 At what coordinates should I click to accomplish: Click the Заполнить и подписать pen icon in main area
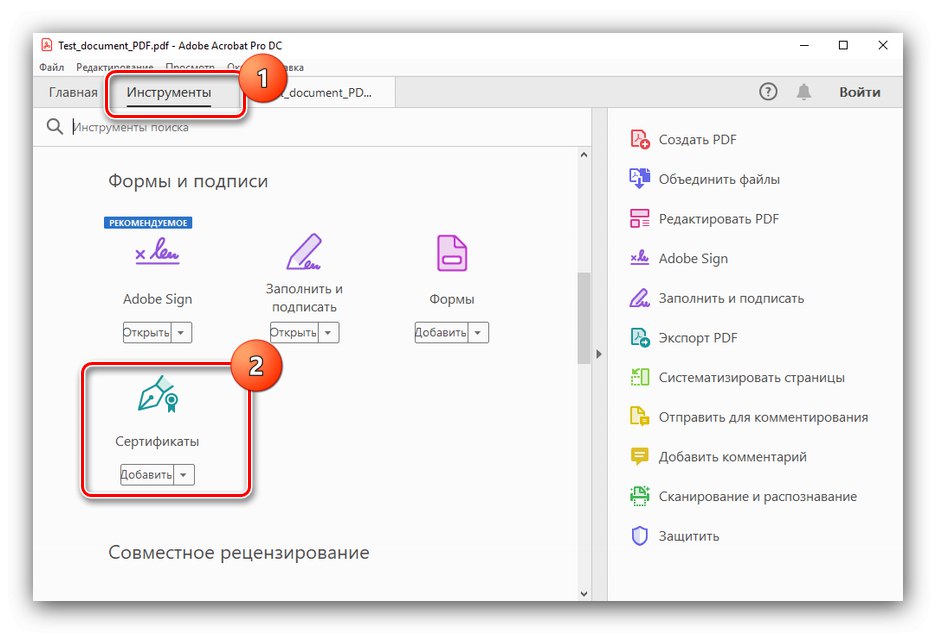tap(304, 251)
